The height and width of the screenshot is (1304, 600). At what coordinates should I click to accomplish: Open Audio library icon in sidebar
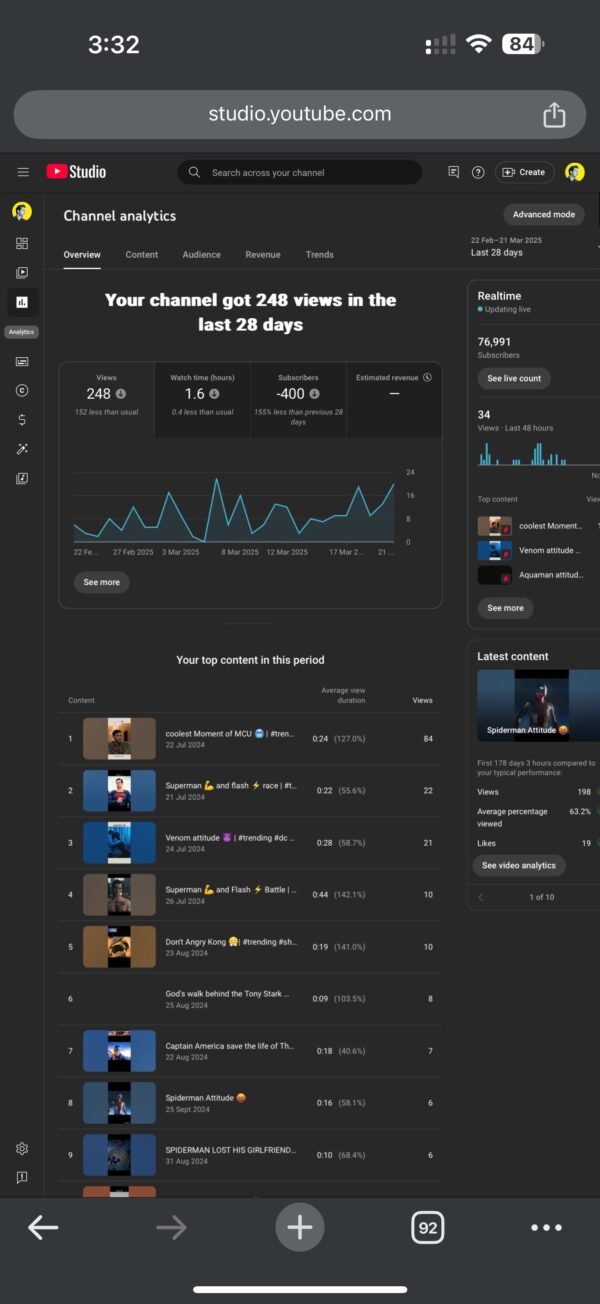pos(22,478)
